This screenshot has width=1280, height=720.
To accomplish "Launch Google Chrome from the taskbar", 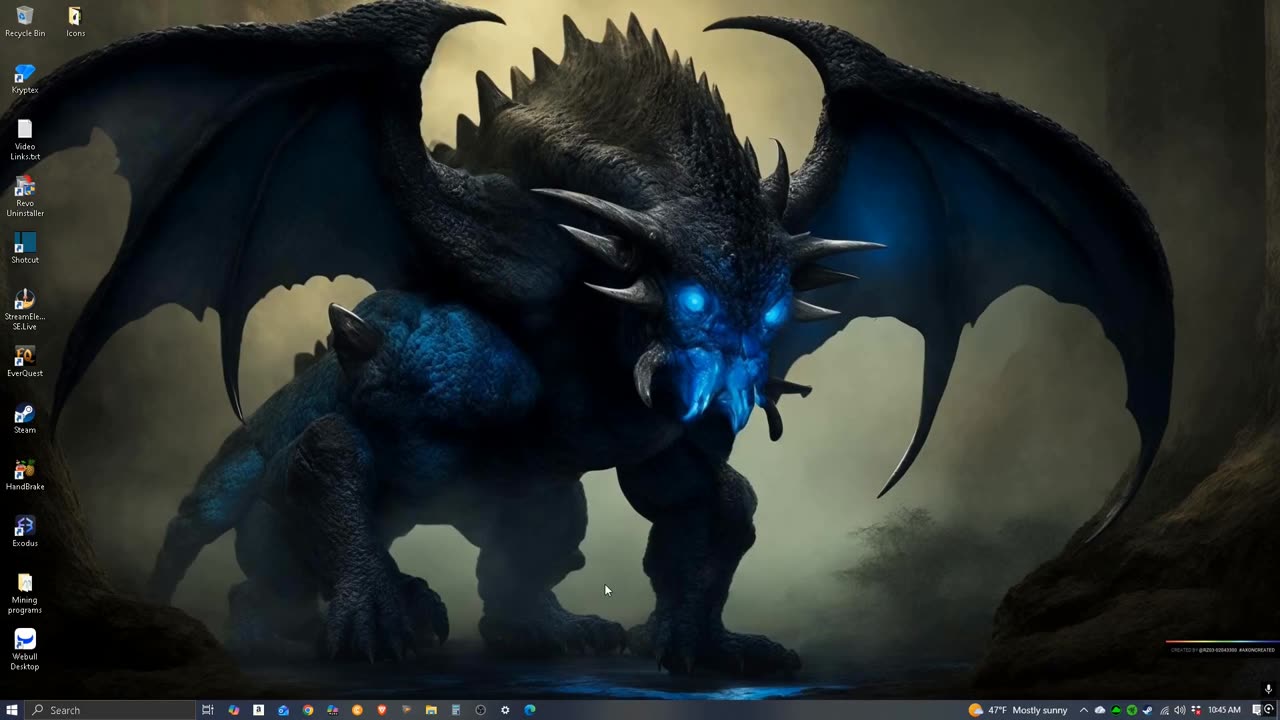I will coord(308,710).
